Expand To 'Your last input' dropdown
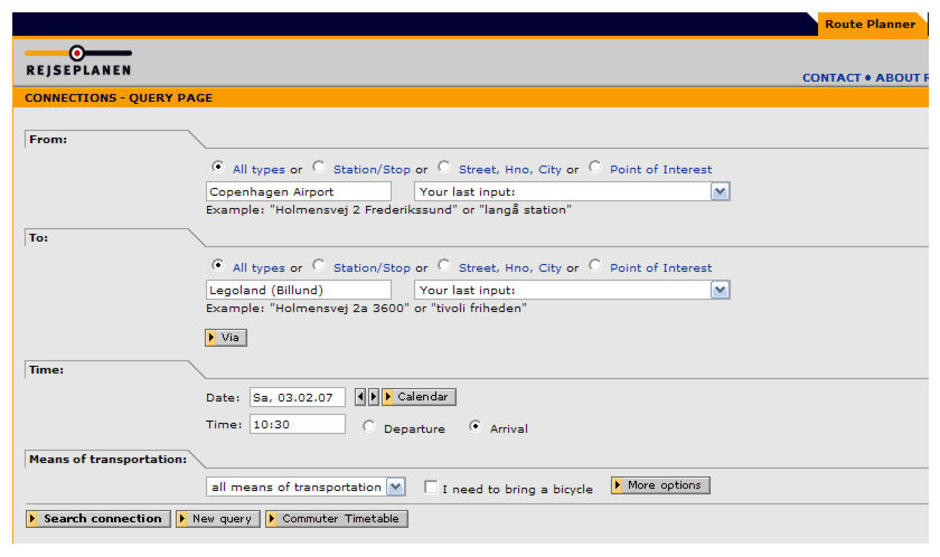940x557 pixels. [x=720, y=290]
